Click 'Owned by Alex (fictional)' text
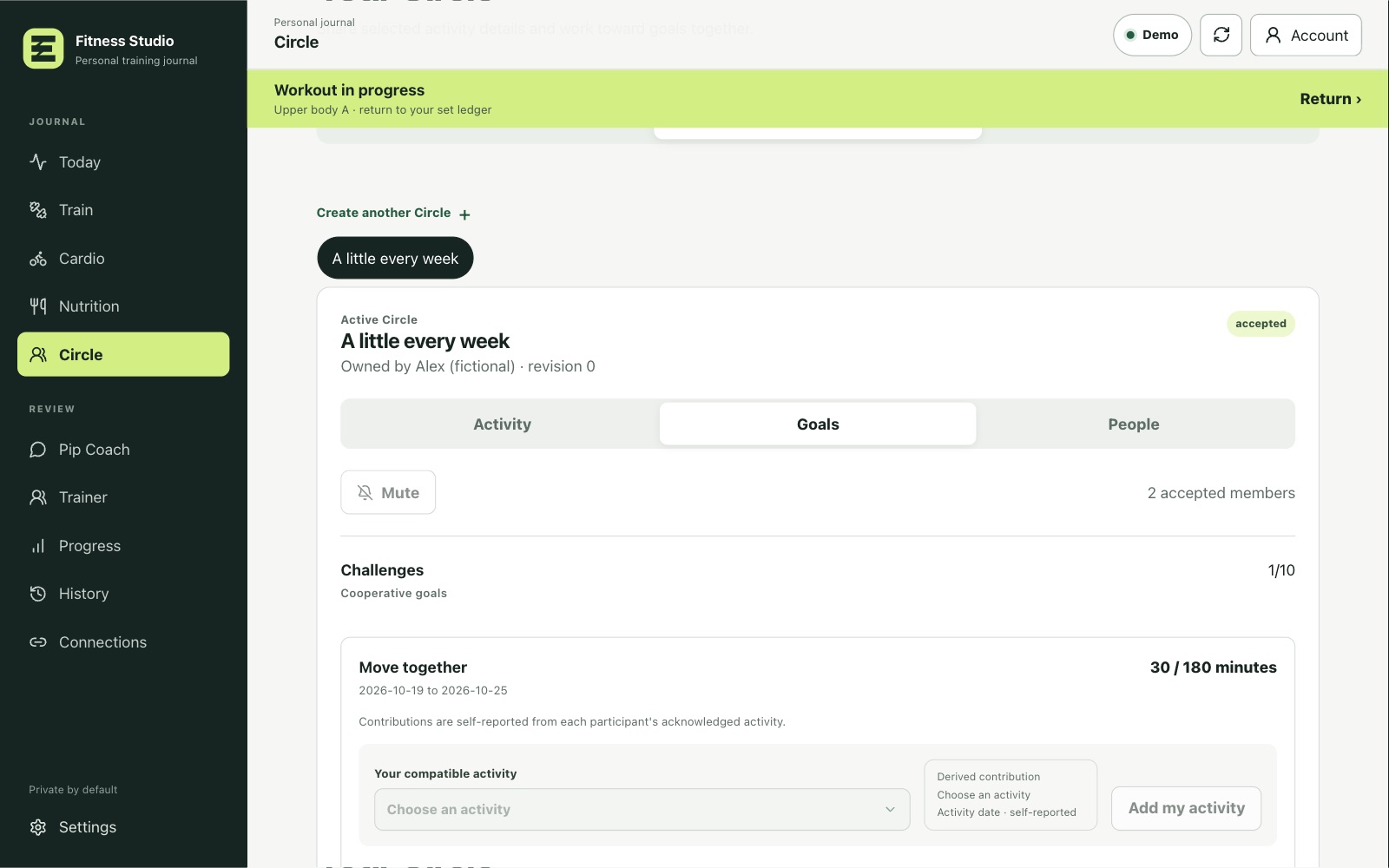1389x868 pixels. pyautogui.click(x=428, y=366)
